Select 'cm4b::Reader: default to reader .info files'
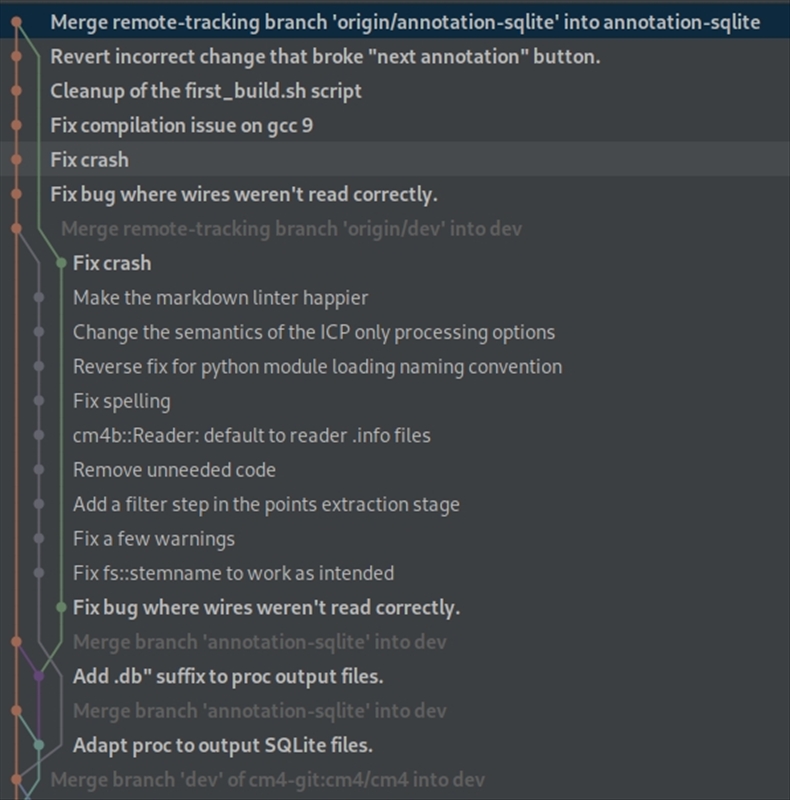The image size is (790, 800). coord(251,436)
